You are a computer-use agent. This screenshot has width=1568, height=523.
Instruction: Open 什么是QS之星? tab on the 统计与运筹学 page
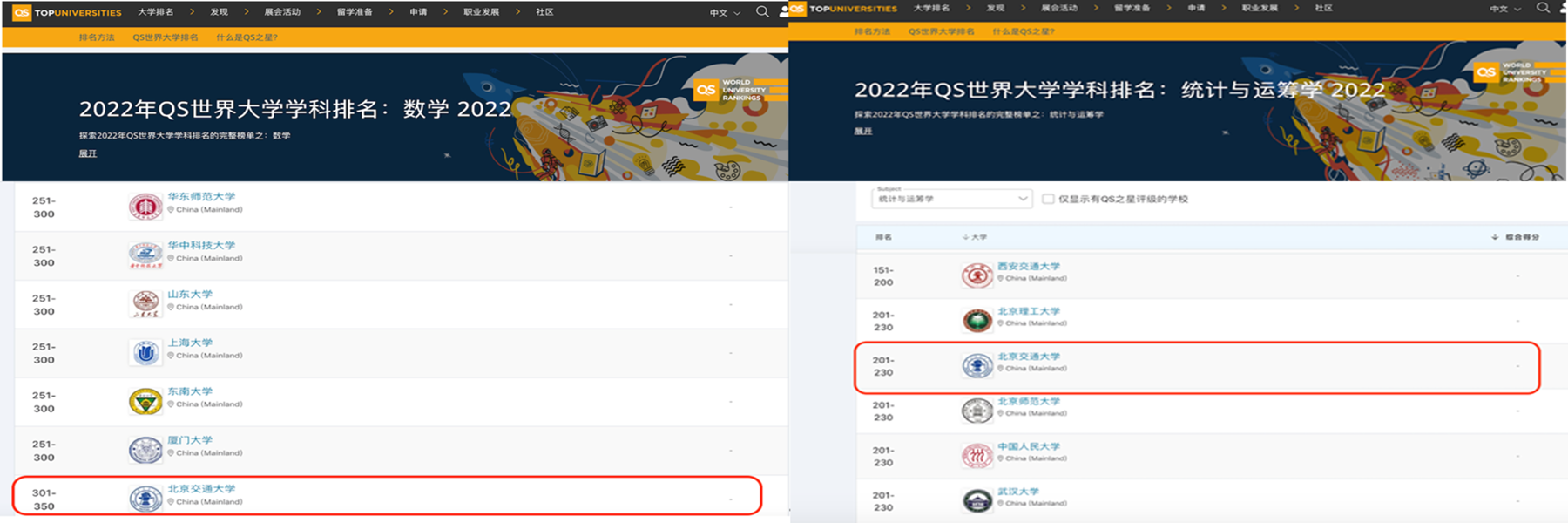point(1023,31)
